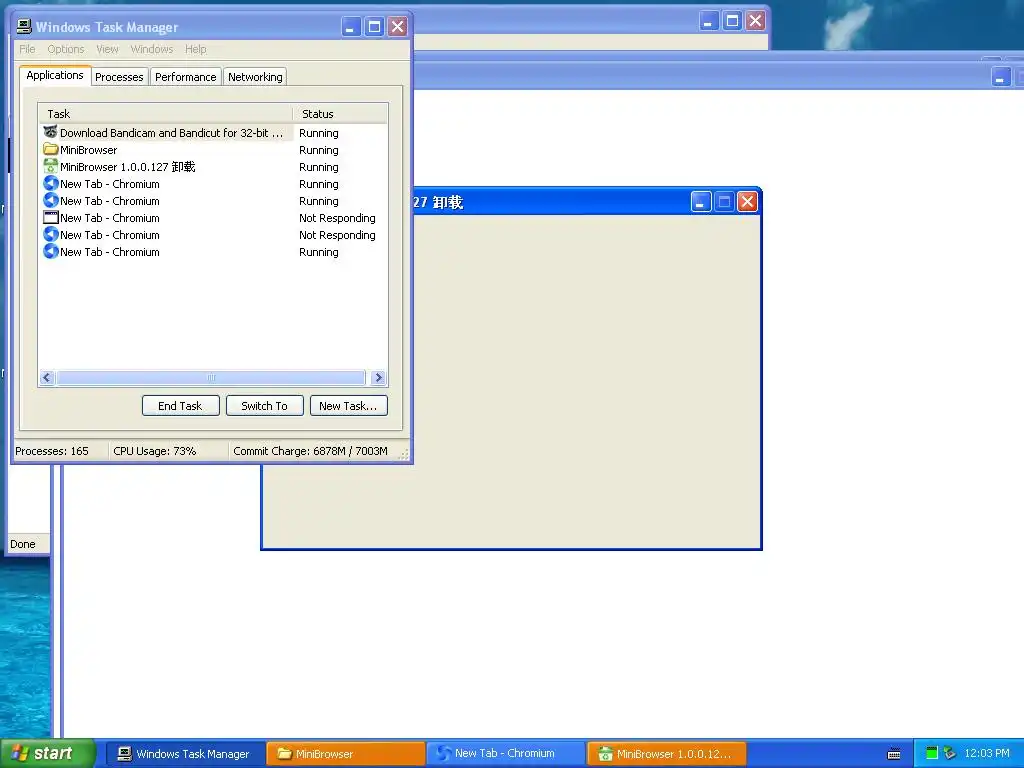Click the Task Manager resize grip corner
The height and width of the screenshot is (768, 1024).
(x=404, y=455)
